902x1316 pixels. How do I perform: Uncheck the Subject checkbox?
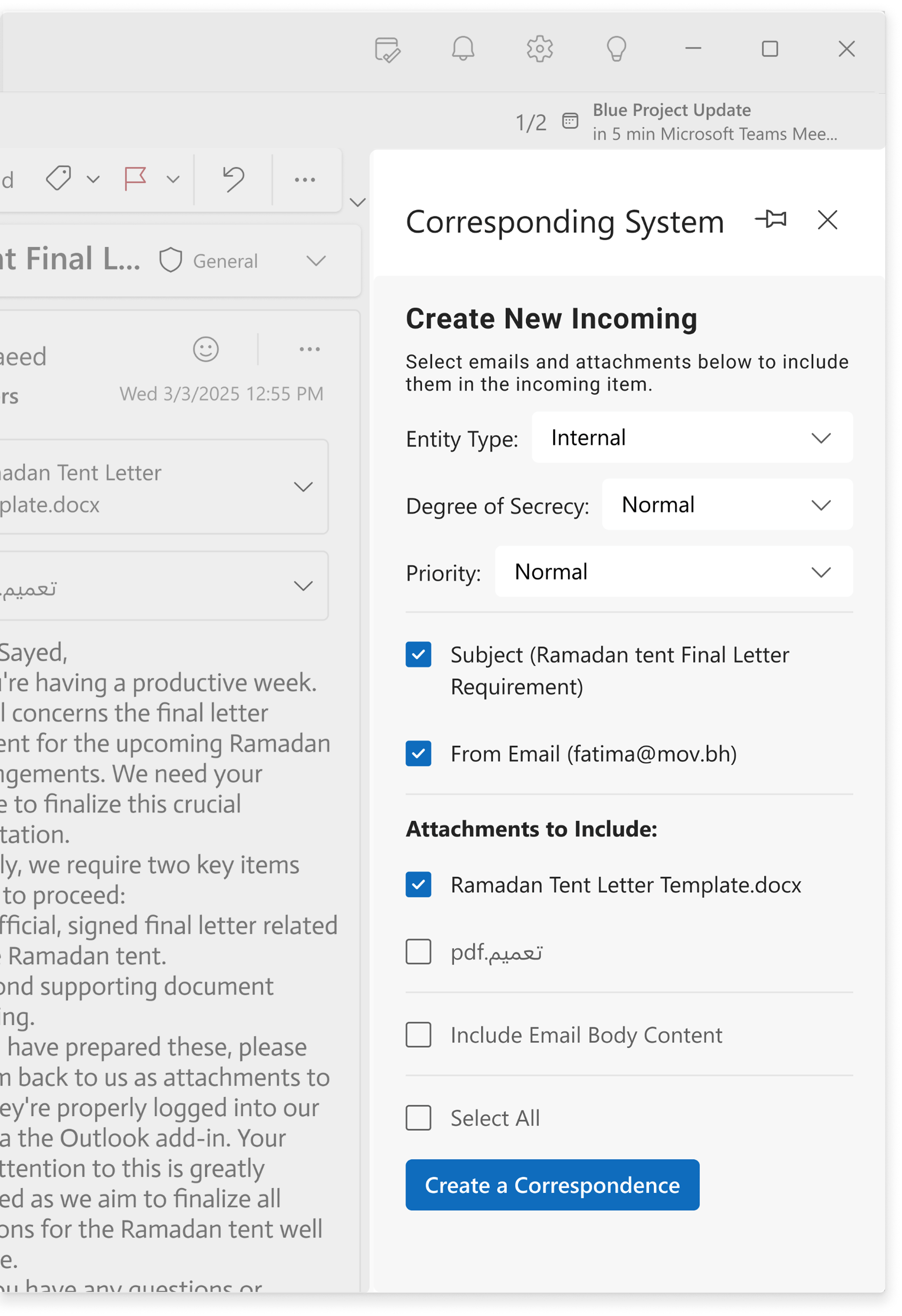coord(418,654)
